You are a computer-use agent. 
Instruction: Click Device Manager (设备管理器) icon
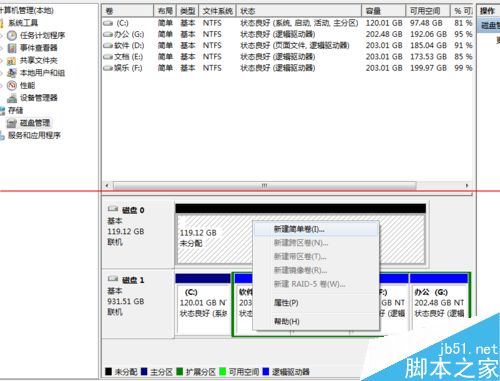click(12, 98)
